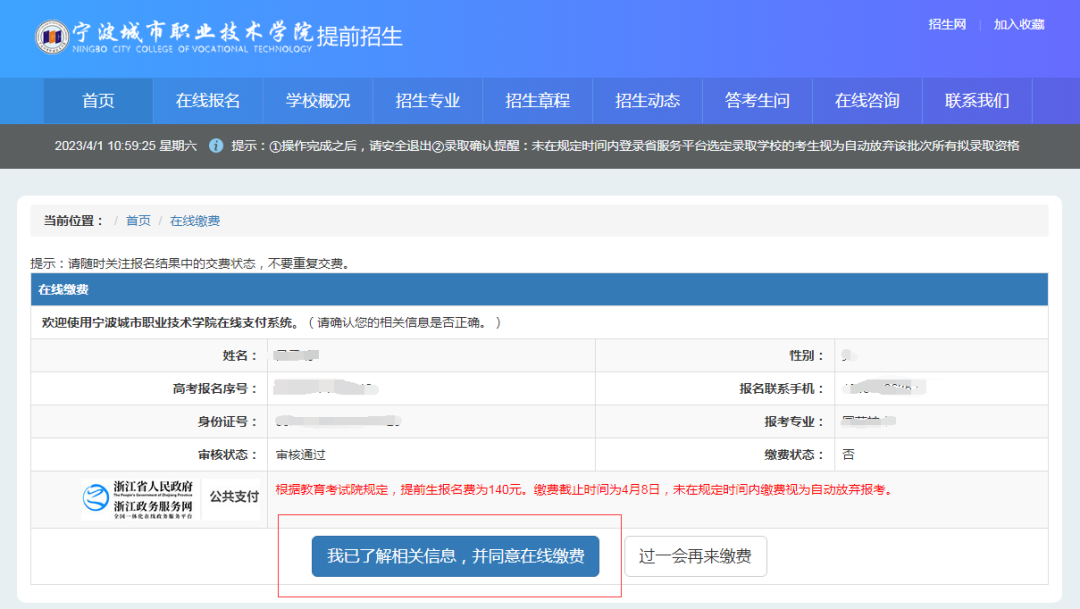
Task: View 招生动态 in the navigation bar
Action: coord(647,101)
